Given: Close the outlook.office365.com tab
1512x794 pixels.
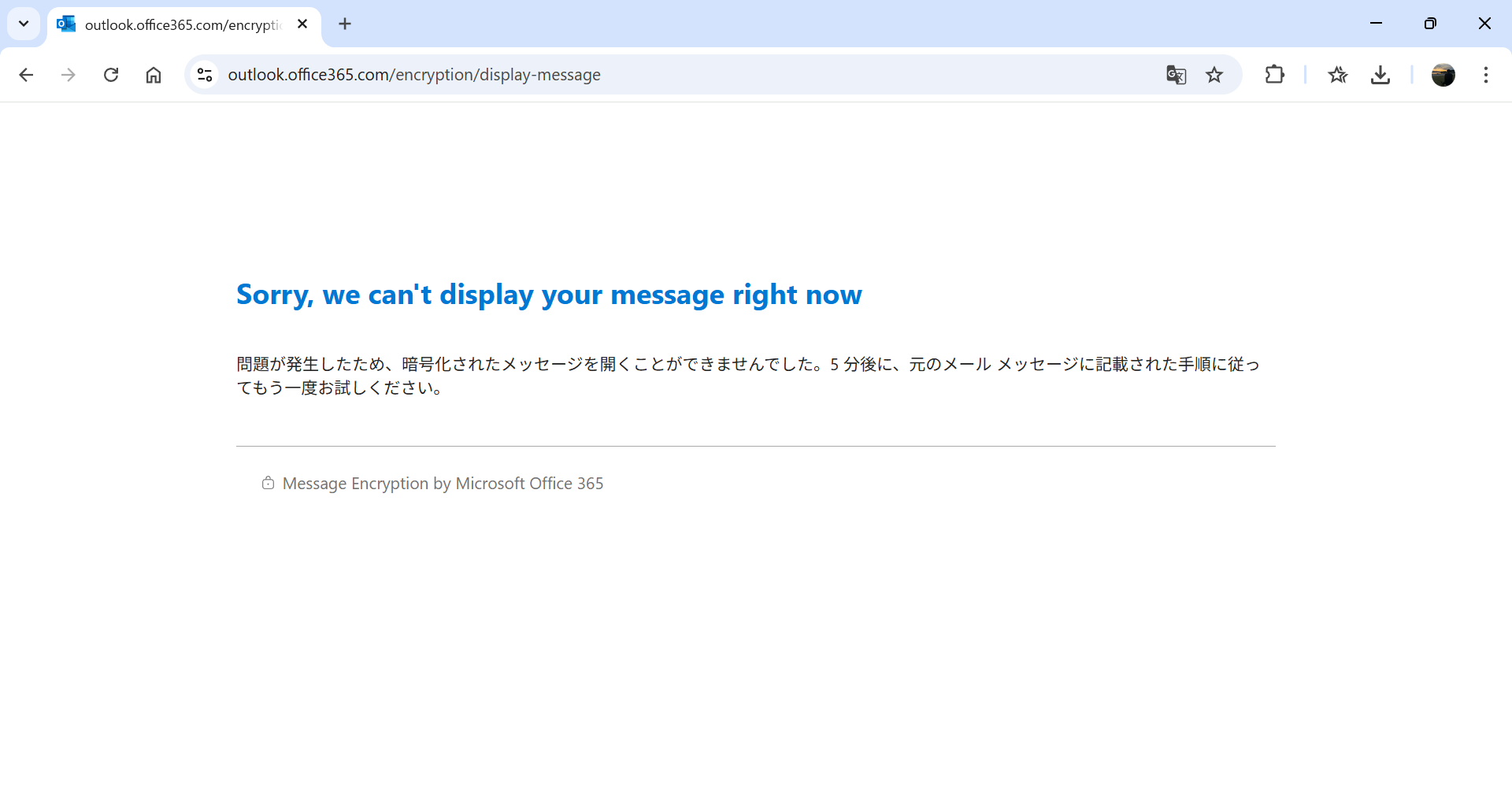Looking at the screenshot, I should 302,24.
